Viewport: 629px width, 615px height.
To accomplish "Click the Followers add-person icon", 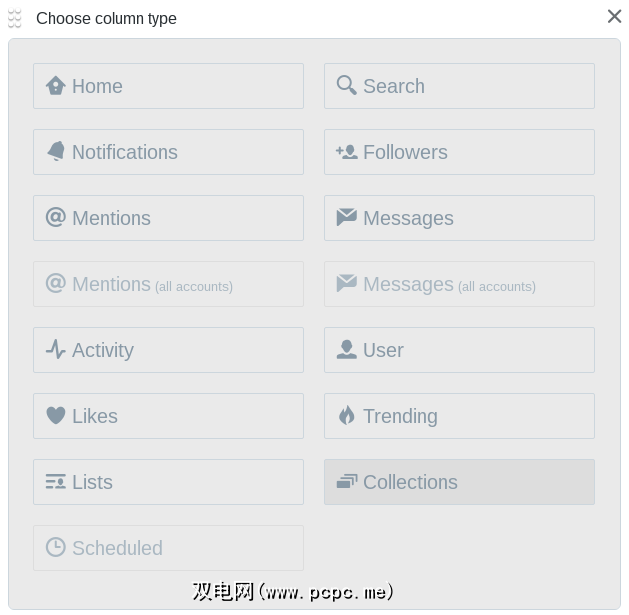I will pos(347,152).
